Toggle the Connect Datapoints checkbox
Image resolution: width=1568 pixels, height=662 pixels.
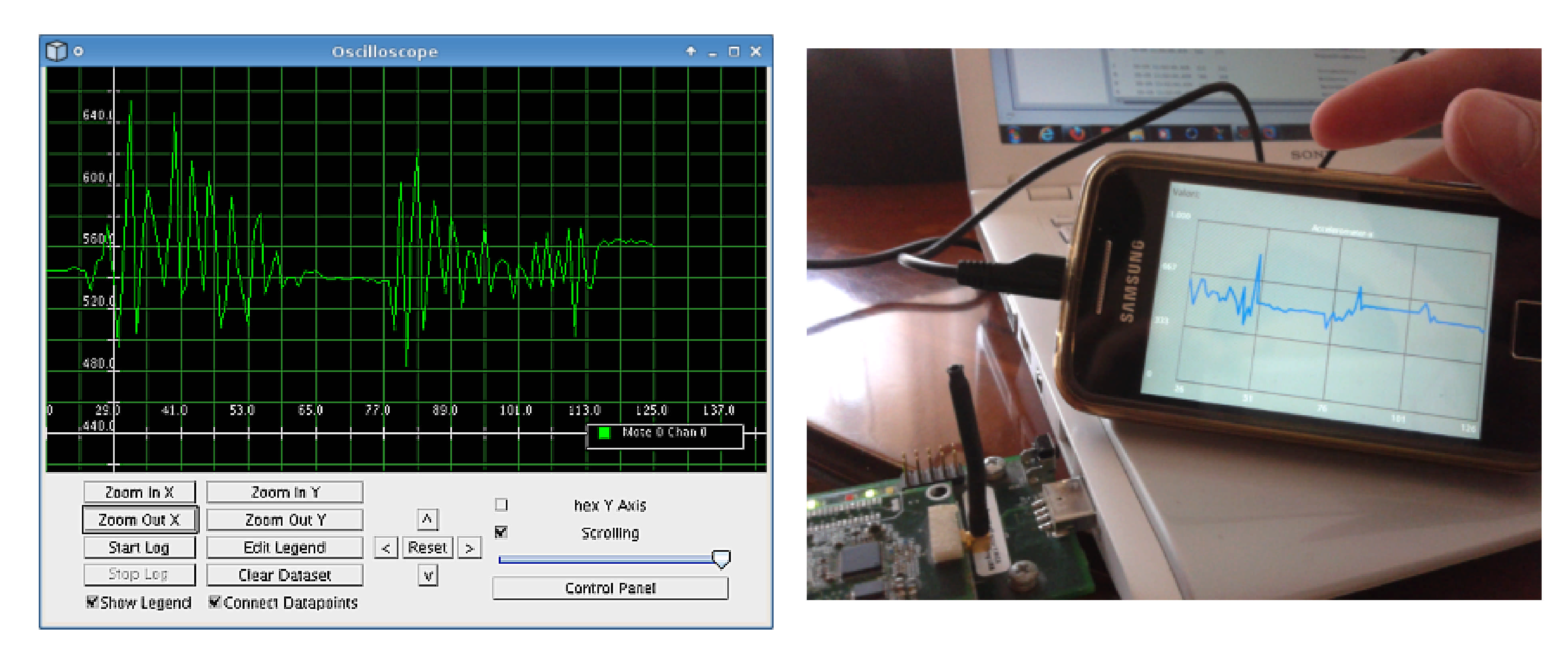(x=214, y=602)
